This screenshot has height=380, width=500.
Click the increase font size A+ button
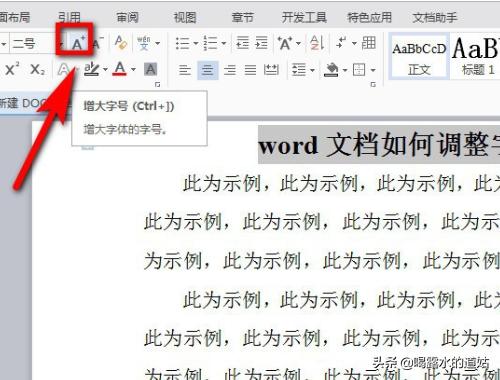tap(78, 43)
